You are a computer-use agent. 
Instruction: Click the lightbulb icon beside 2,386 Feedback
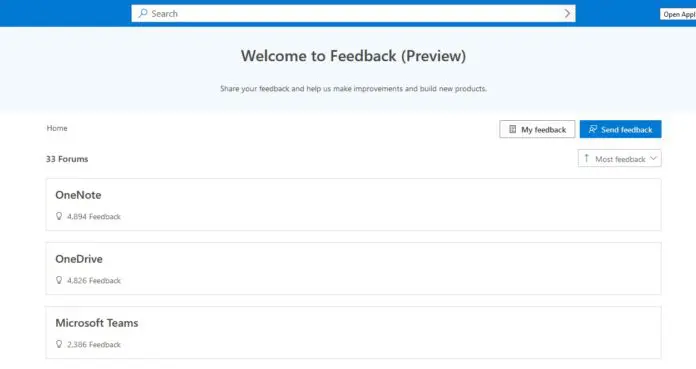[x=59, y=344]
